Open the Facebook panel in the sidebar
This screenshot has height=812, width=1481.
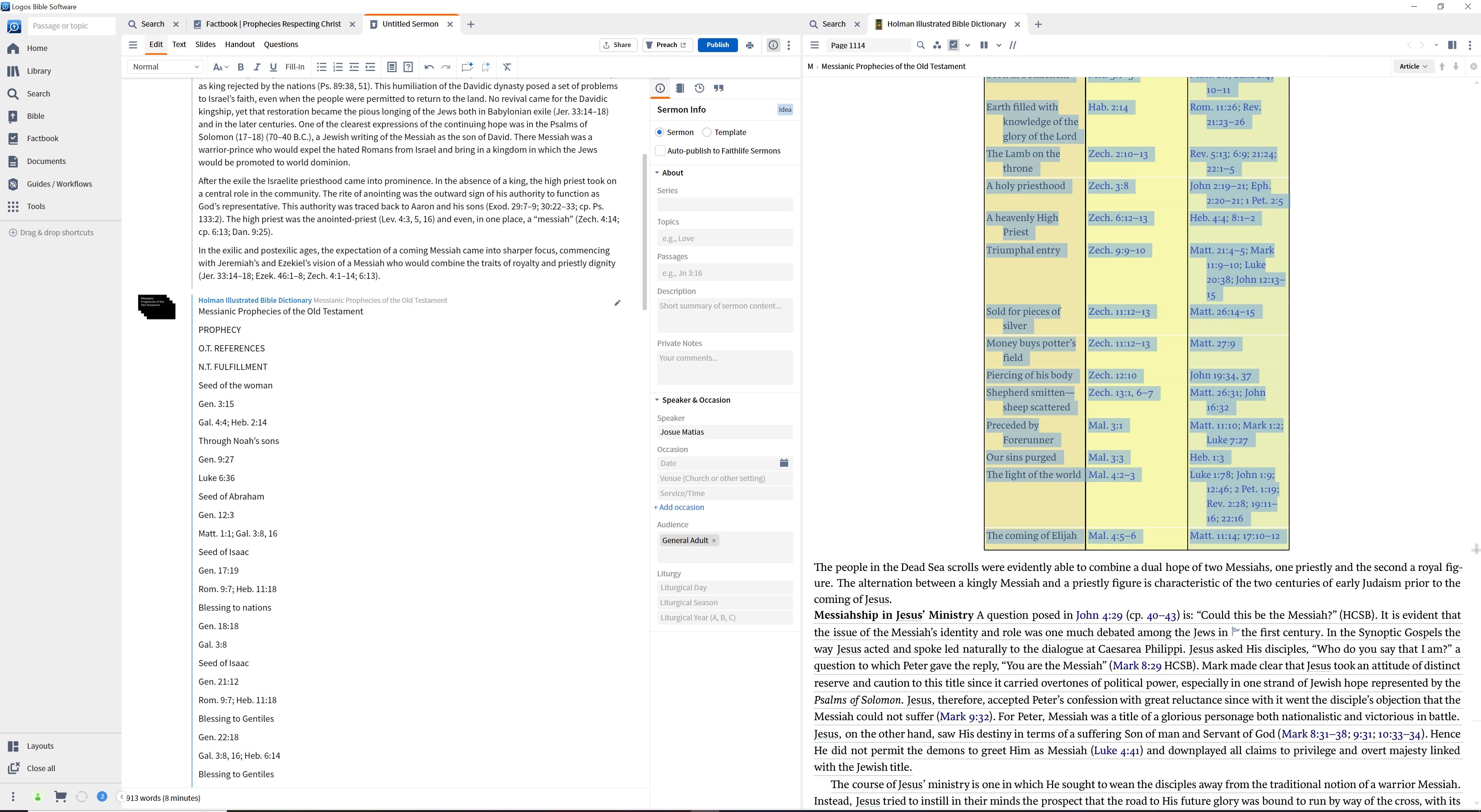(42, 138)
